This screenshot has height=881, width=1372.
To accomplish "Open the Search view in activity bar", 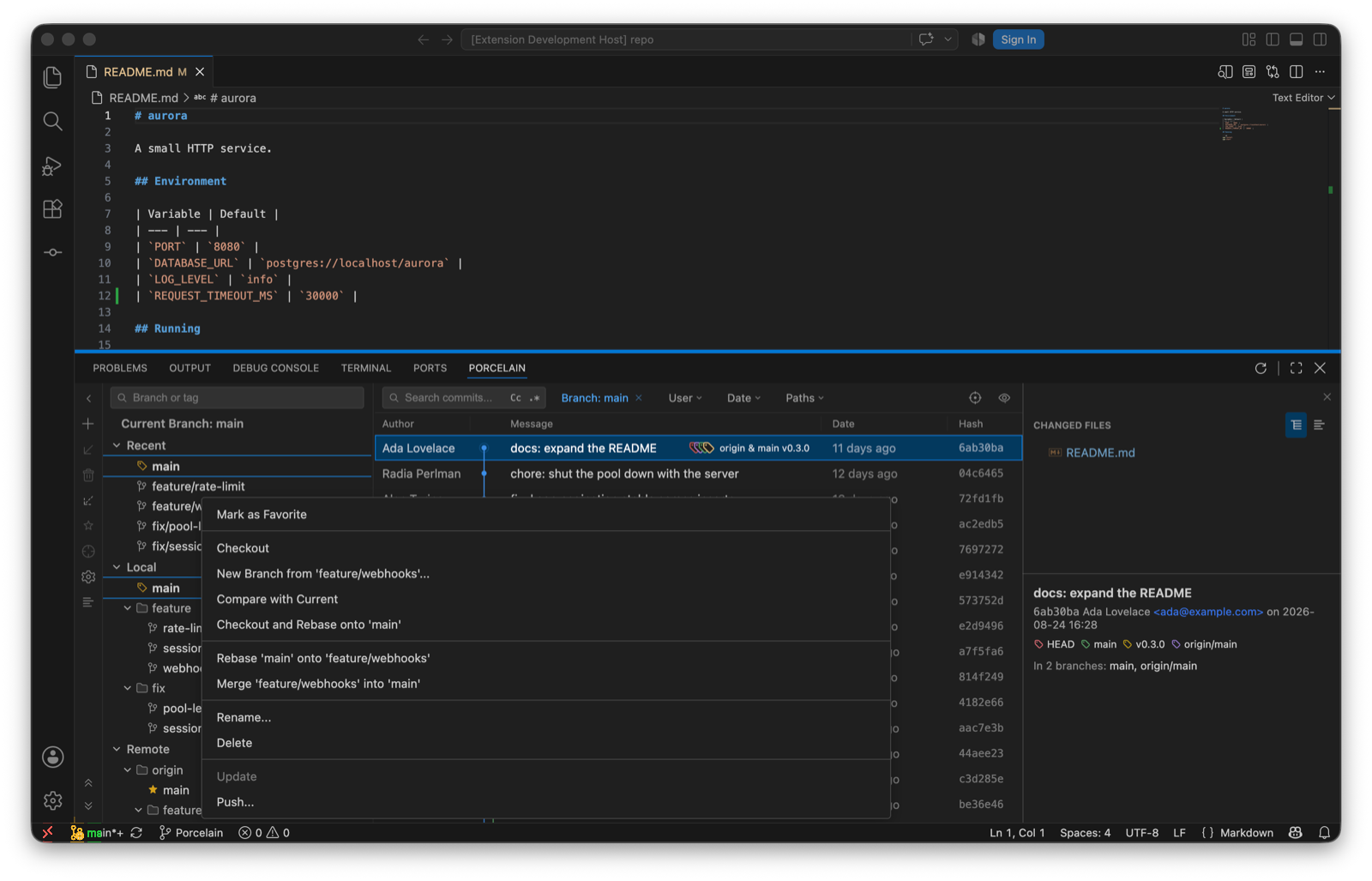I will point(52,121).
